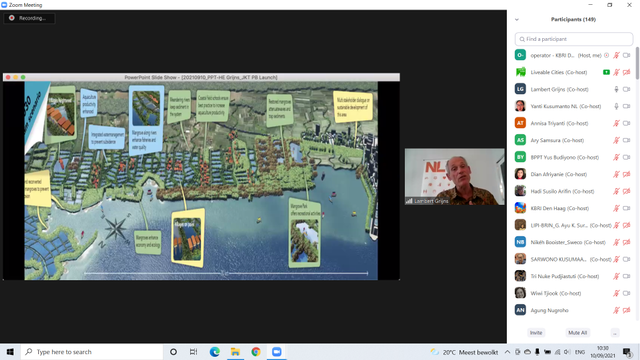Click camera icon for Tri Nuke Pudjiastuti
The width and height of the screenshot is (640, 360).
(627, 276)
